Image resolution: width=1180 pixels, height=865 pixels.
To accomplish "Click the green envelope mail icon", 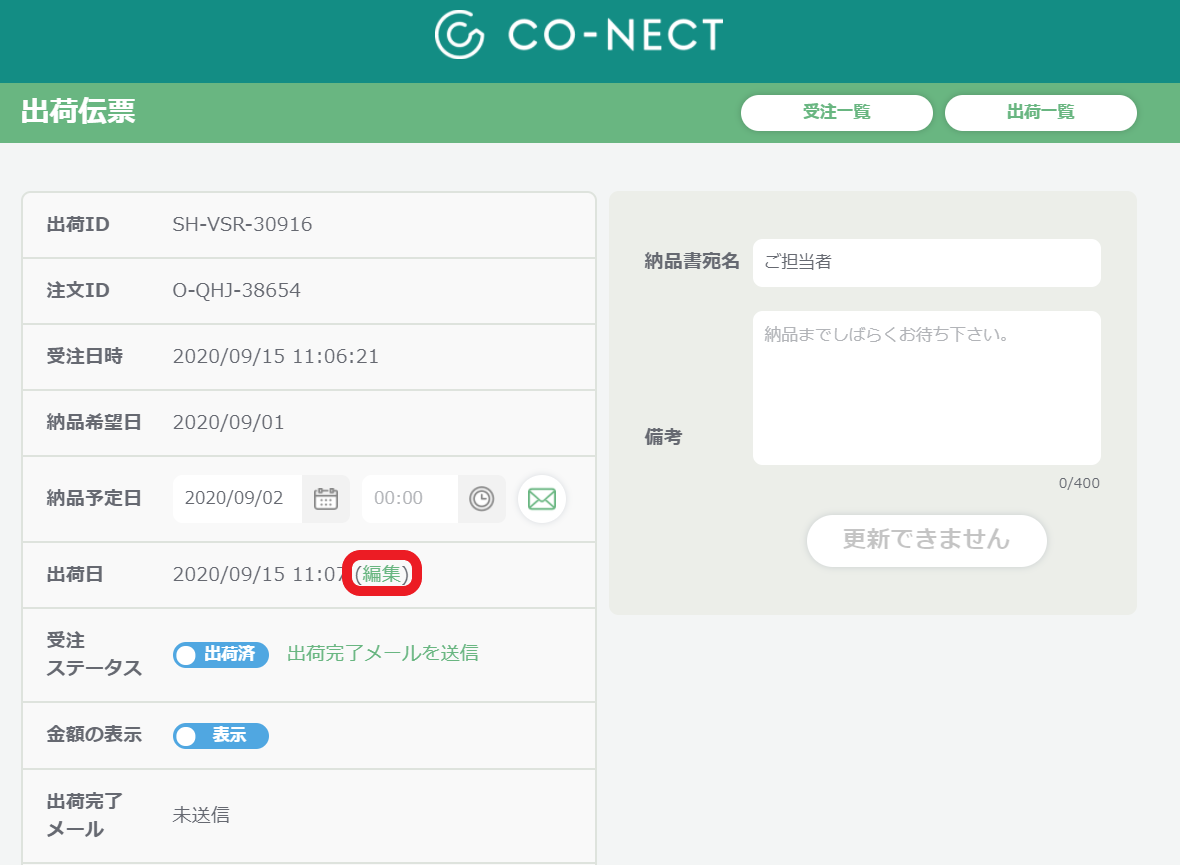I will (x=542, y=498).
